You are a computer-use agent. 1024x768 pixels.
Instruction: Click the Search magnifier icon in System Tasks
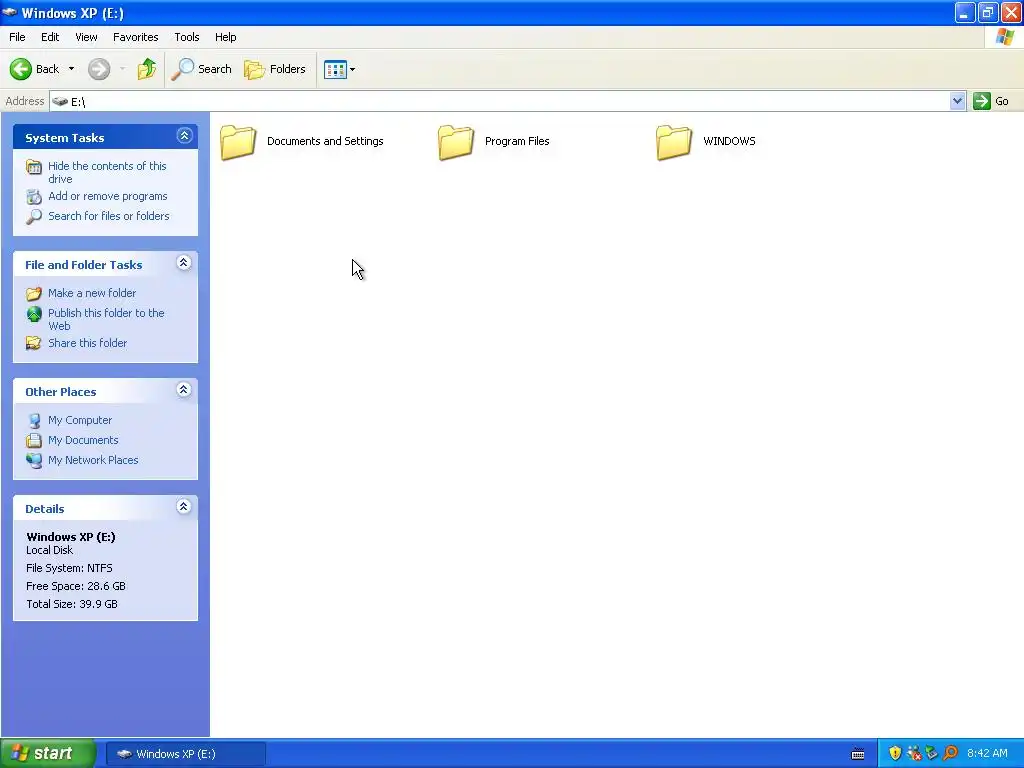pyautogui.click(x=34, y=217)
